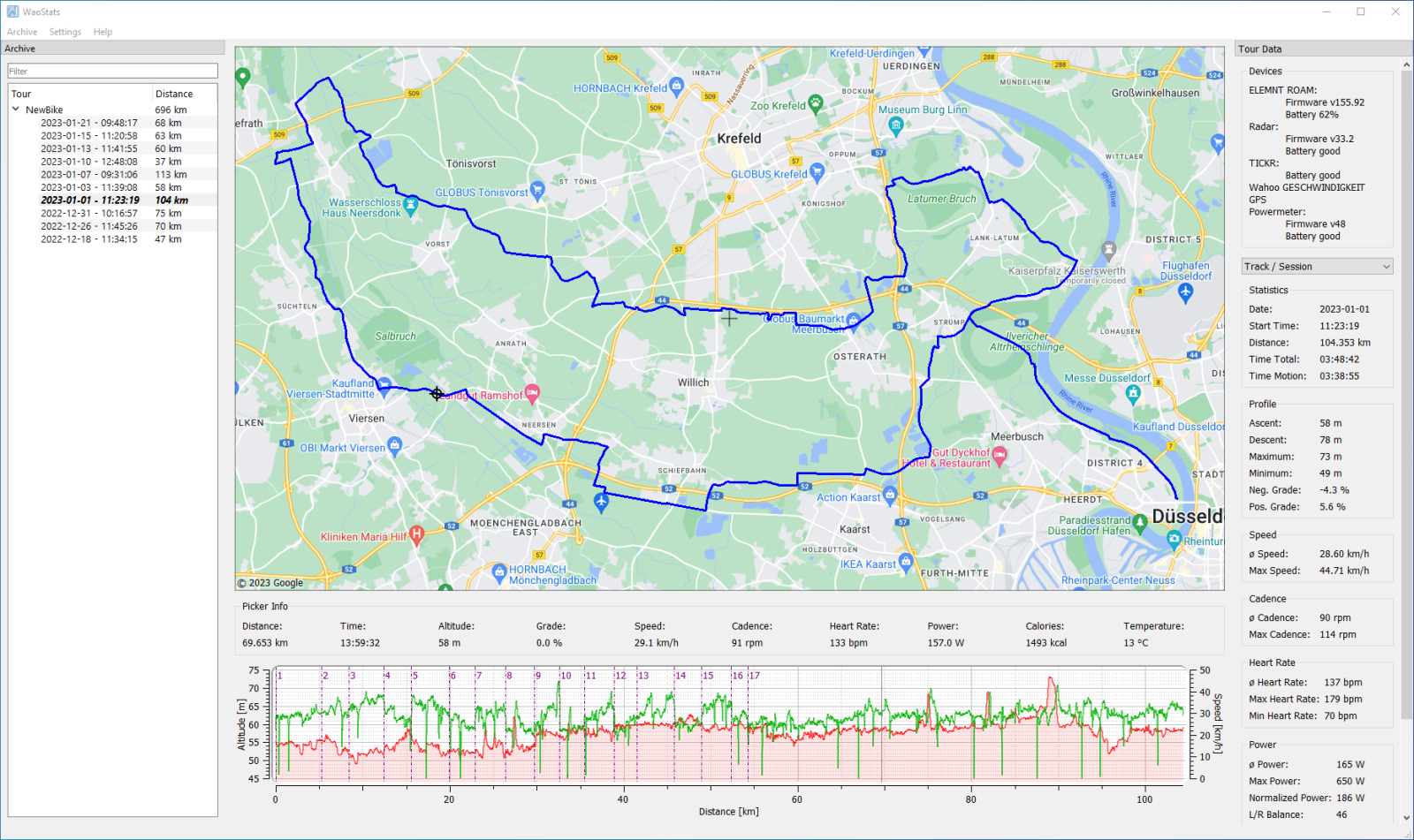1414x840 pixels.
Task: Click the WaoStats app icon in title bar
Action: coord(12,11)
